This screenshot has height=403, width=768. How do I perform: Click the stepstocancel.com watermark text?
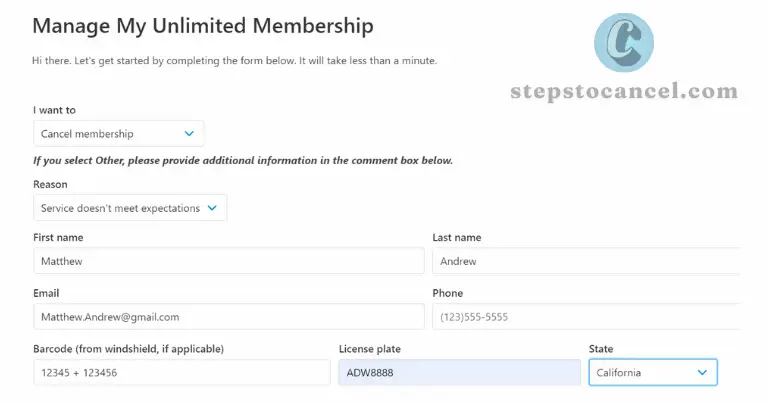pyautogui.click(x=623, y=92)
